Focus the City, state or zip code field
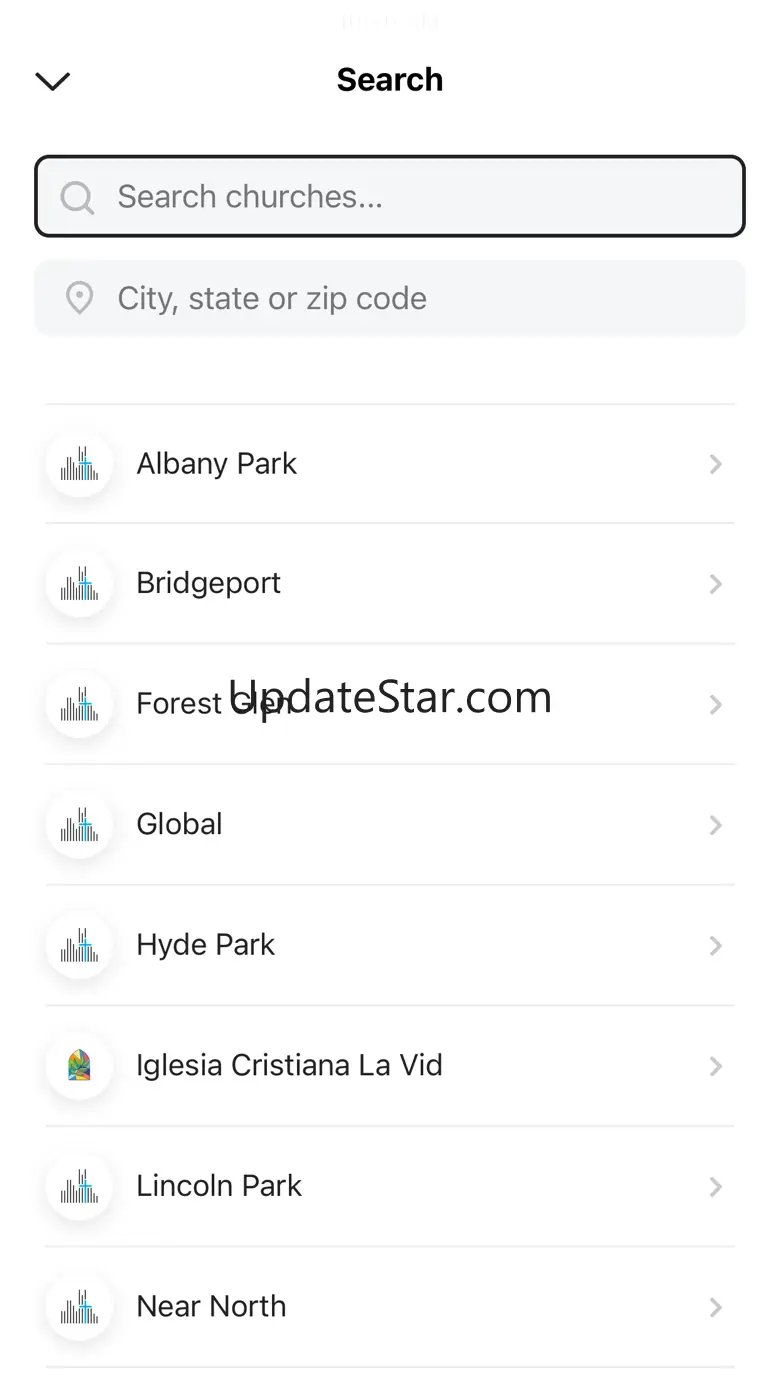 click(x=390, y=298)
